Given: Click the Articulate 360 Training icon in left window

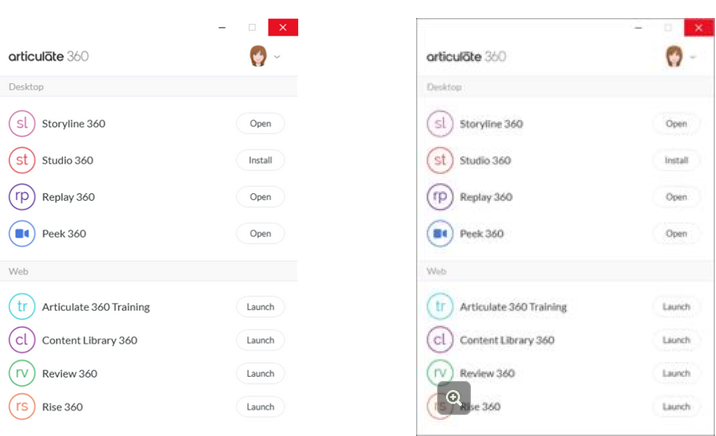Looking at the screenshot, I should (22, 306).
